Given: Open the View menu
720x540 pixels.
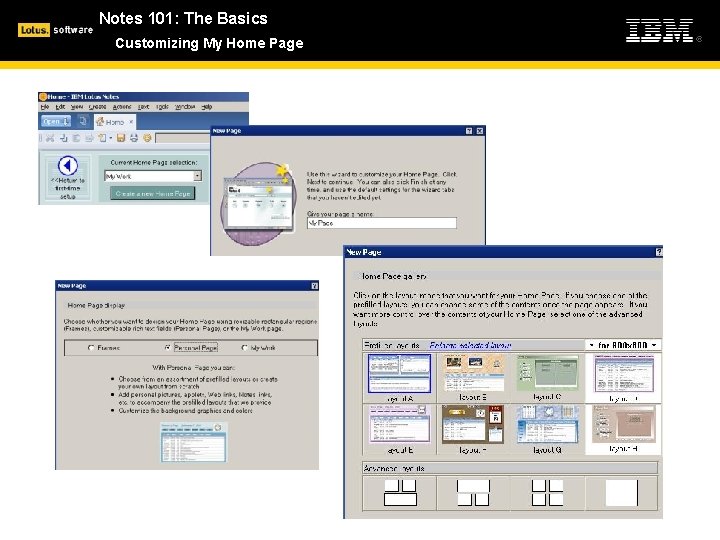Looking at the screenshot, I should click(x=77, y=107).
